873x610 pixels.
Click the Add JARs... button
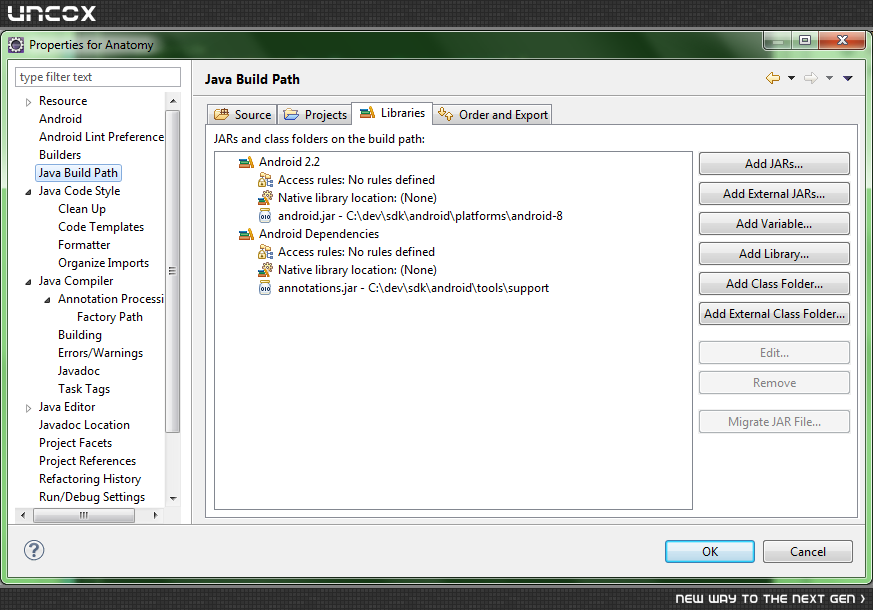[x=774, y=164]
